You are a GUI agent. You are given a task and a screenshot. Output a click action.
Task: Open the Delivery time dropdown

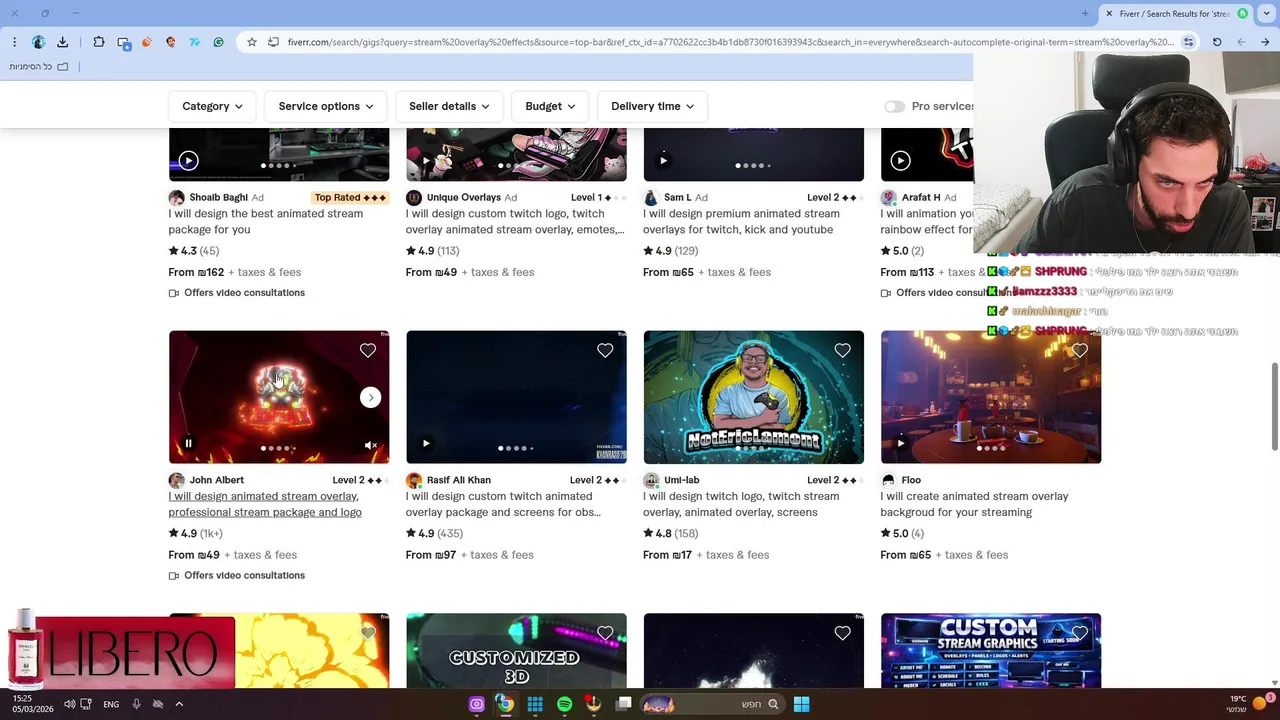652,106
